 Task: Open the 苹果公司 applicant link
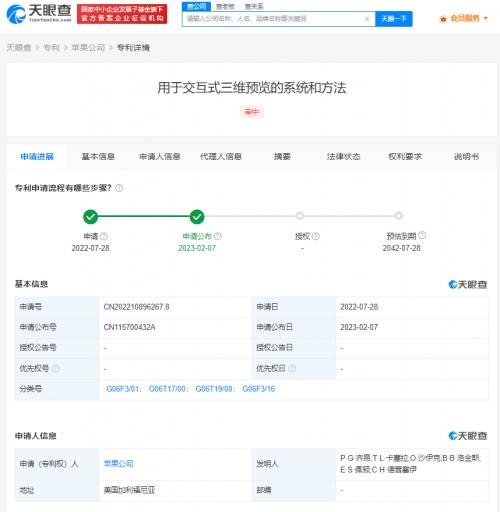pos(119,463)
